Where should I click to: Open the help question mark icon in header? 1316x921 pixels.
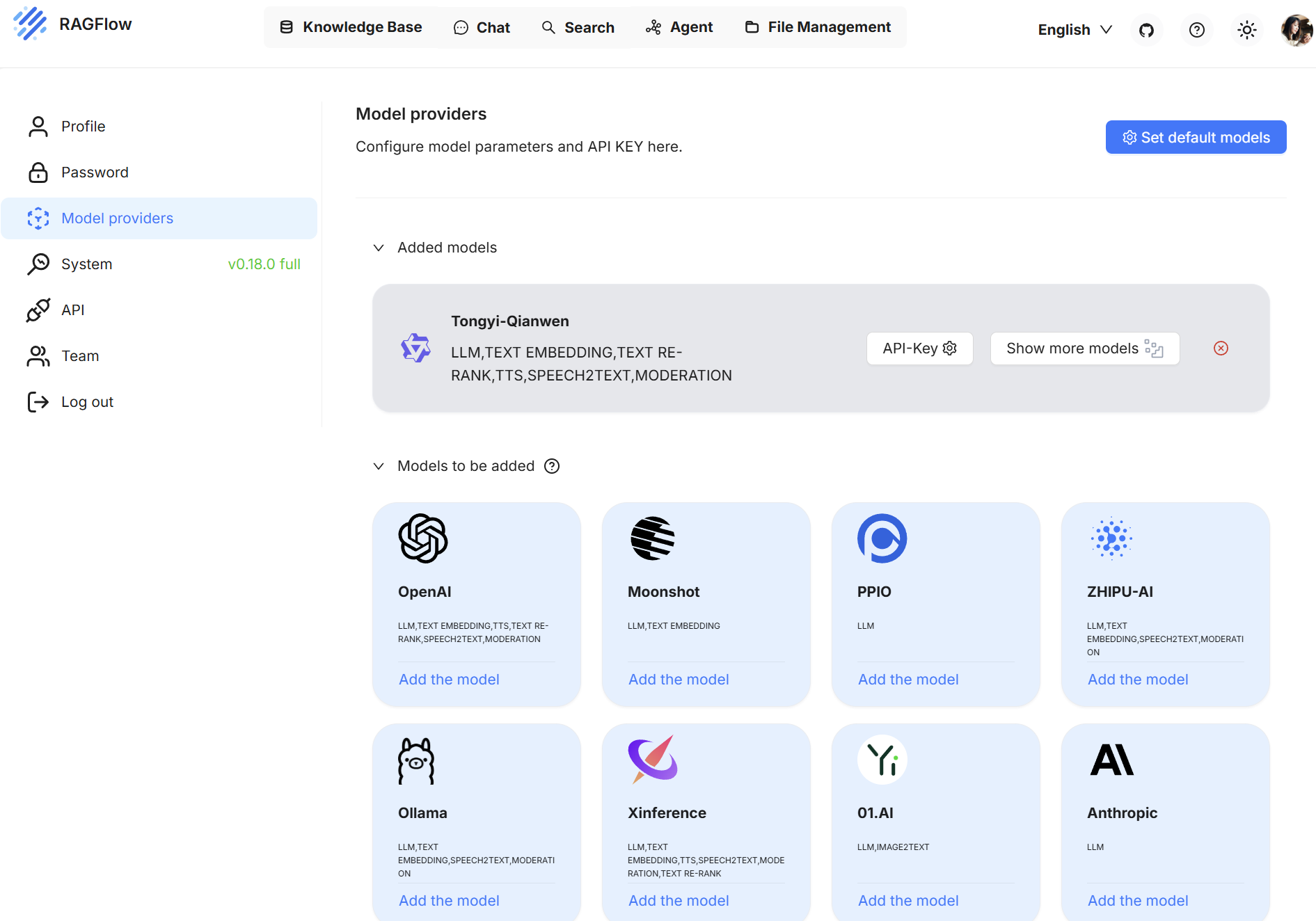tap(1197, 30)
